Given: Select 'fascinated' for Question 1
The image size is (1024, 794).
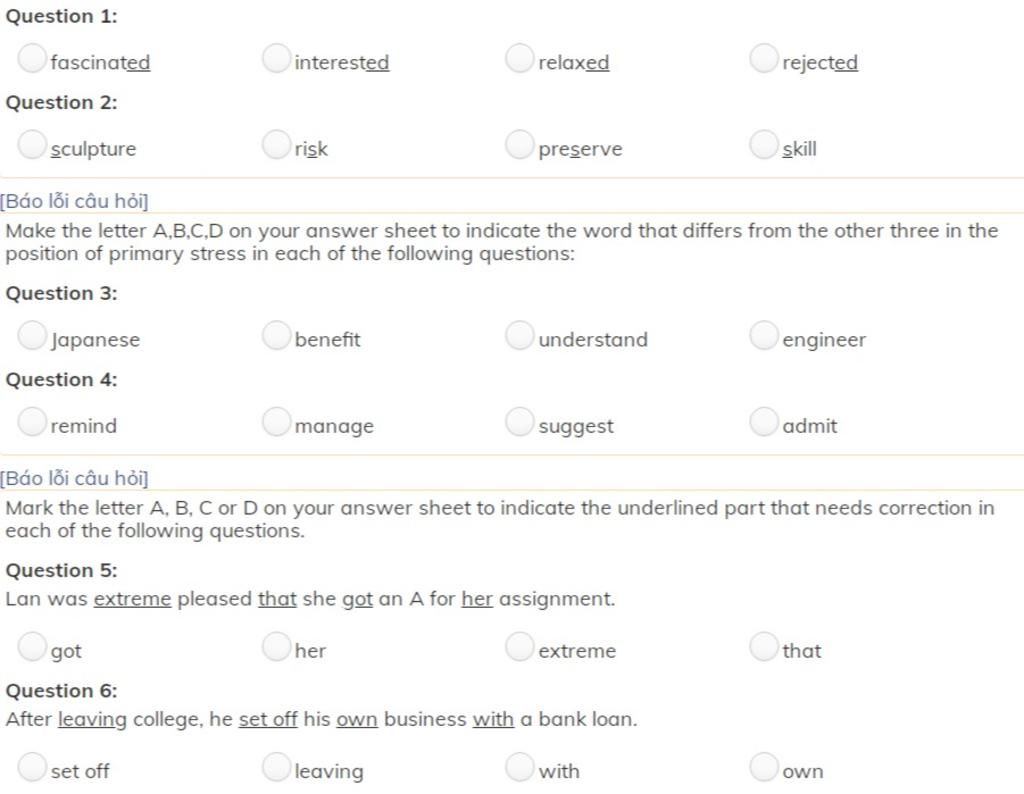Looking at the screenshot, I should tap(32, 58).
